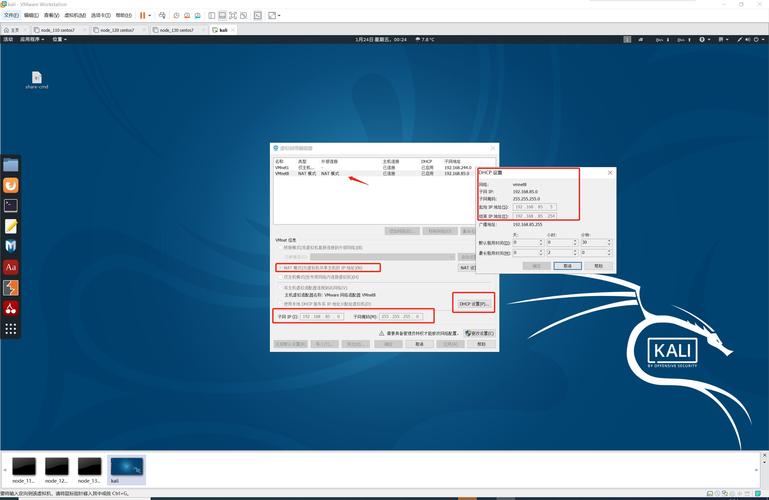Click the revert to snapshot toolbar icon
The image size is (769, 500).
coord(187,16)
